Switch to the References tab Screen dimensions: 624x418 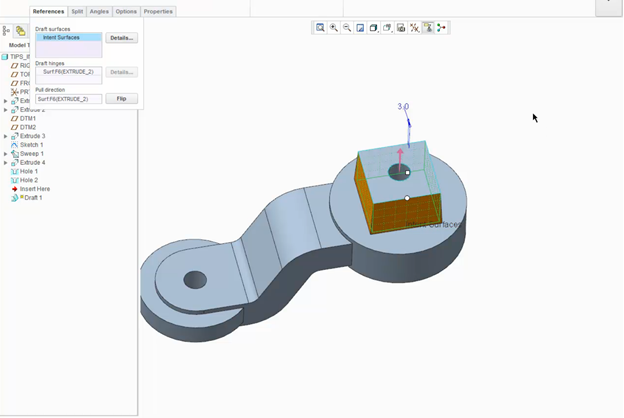click(48, 12)
